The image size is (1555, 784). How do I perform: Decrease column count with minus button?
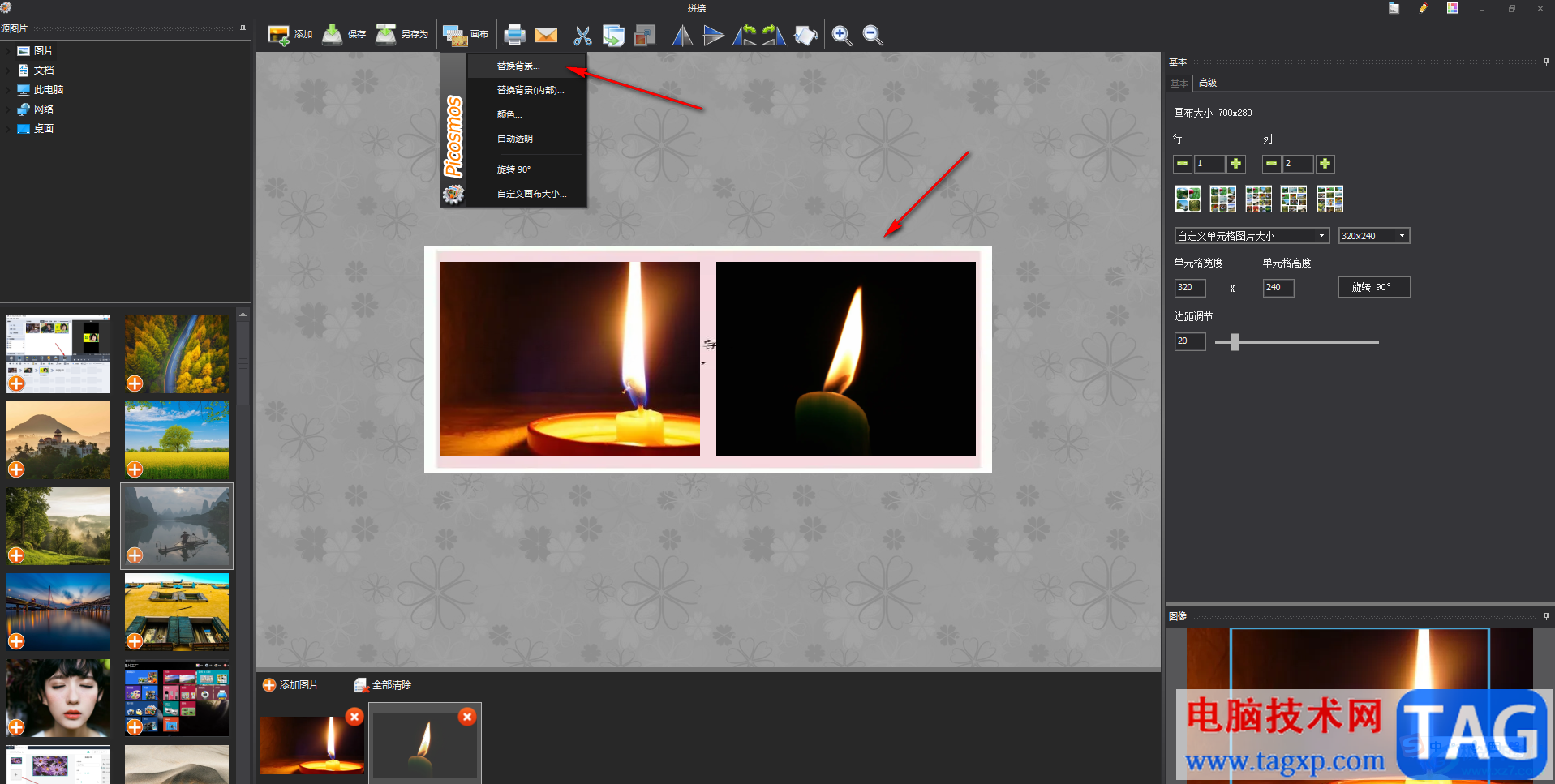click(1271, 164)
